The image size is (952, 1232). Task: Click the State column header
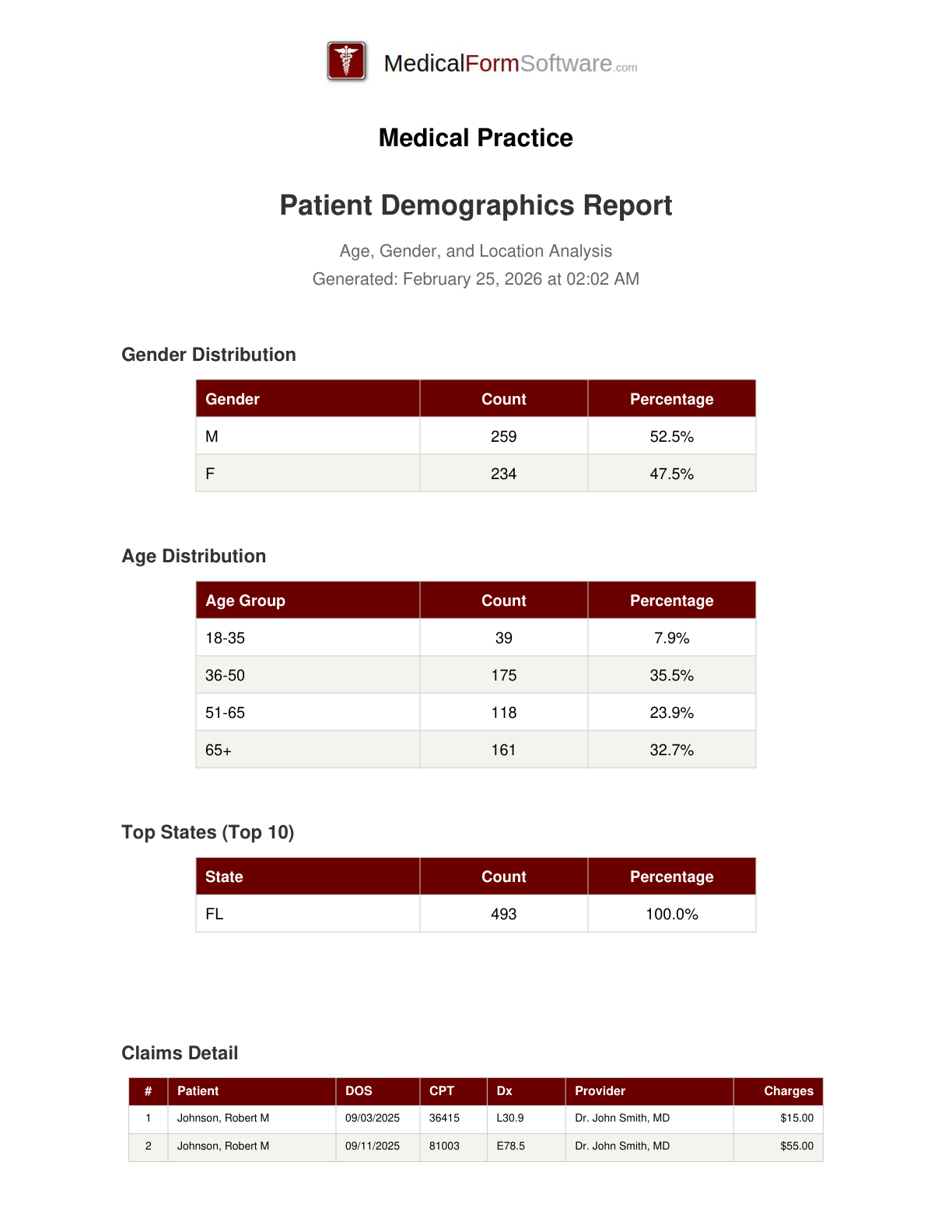pos(224,877)
